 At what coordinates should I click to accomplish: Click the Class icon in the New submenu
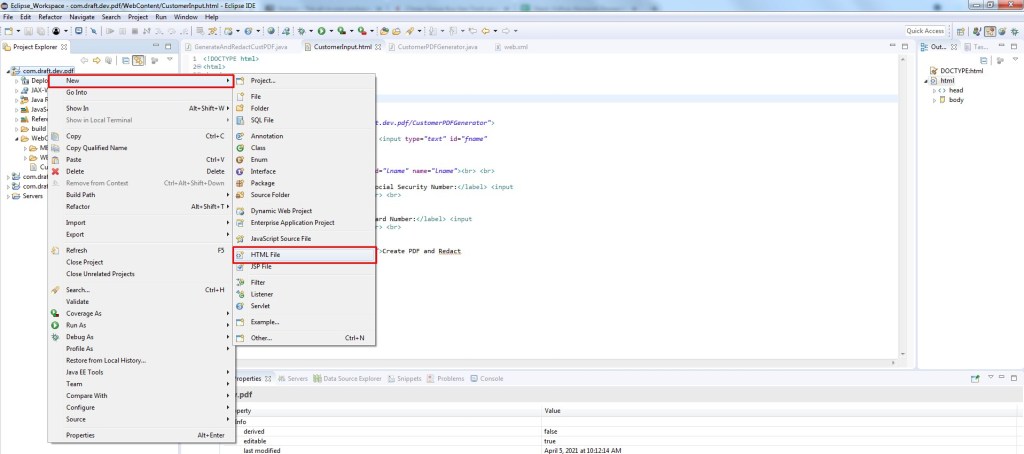click(240, 148)
